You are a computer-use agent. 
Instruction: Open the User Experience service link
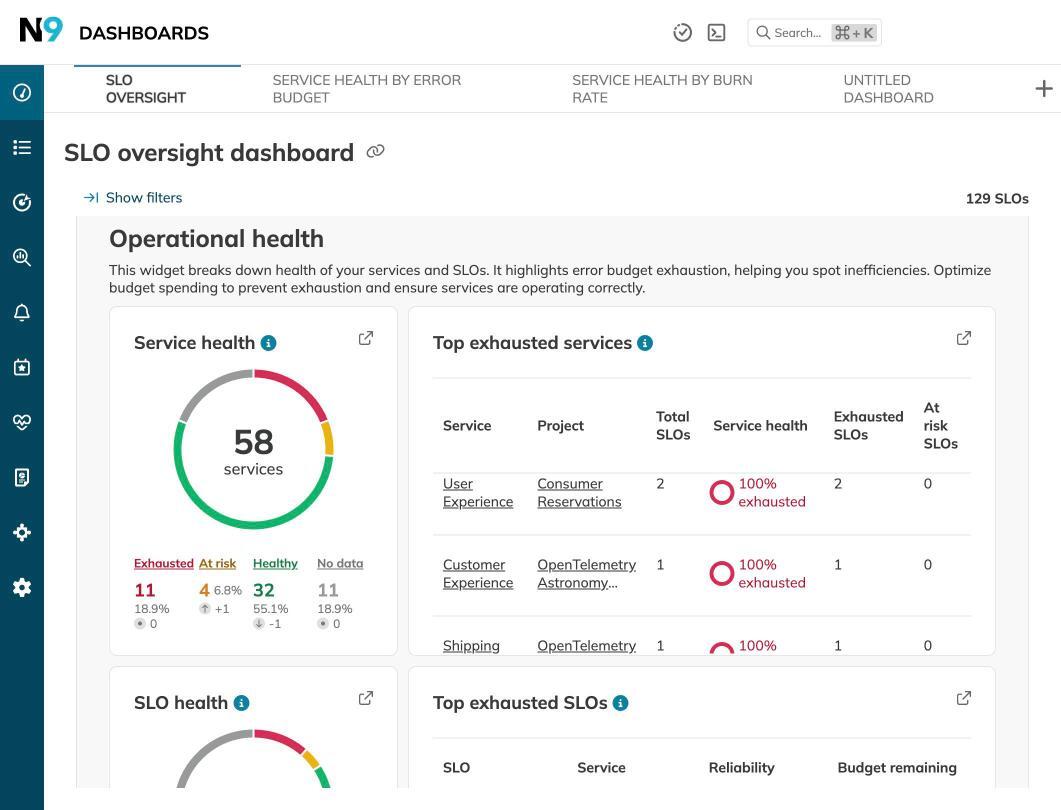tap(477, 491)
